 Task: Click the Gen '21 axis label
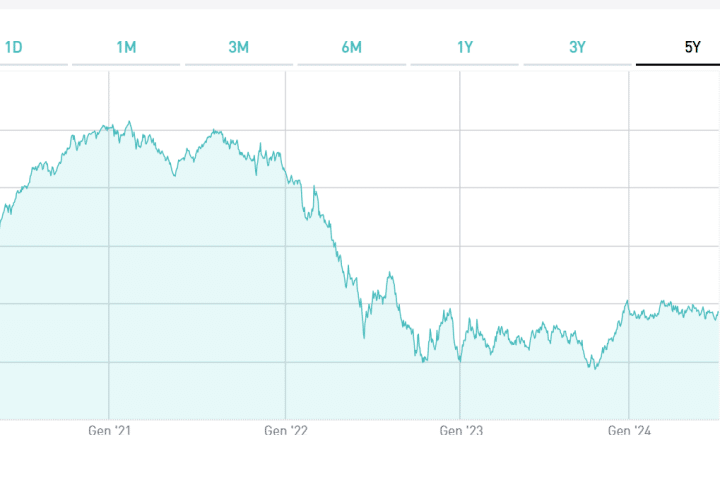[110, 431]
